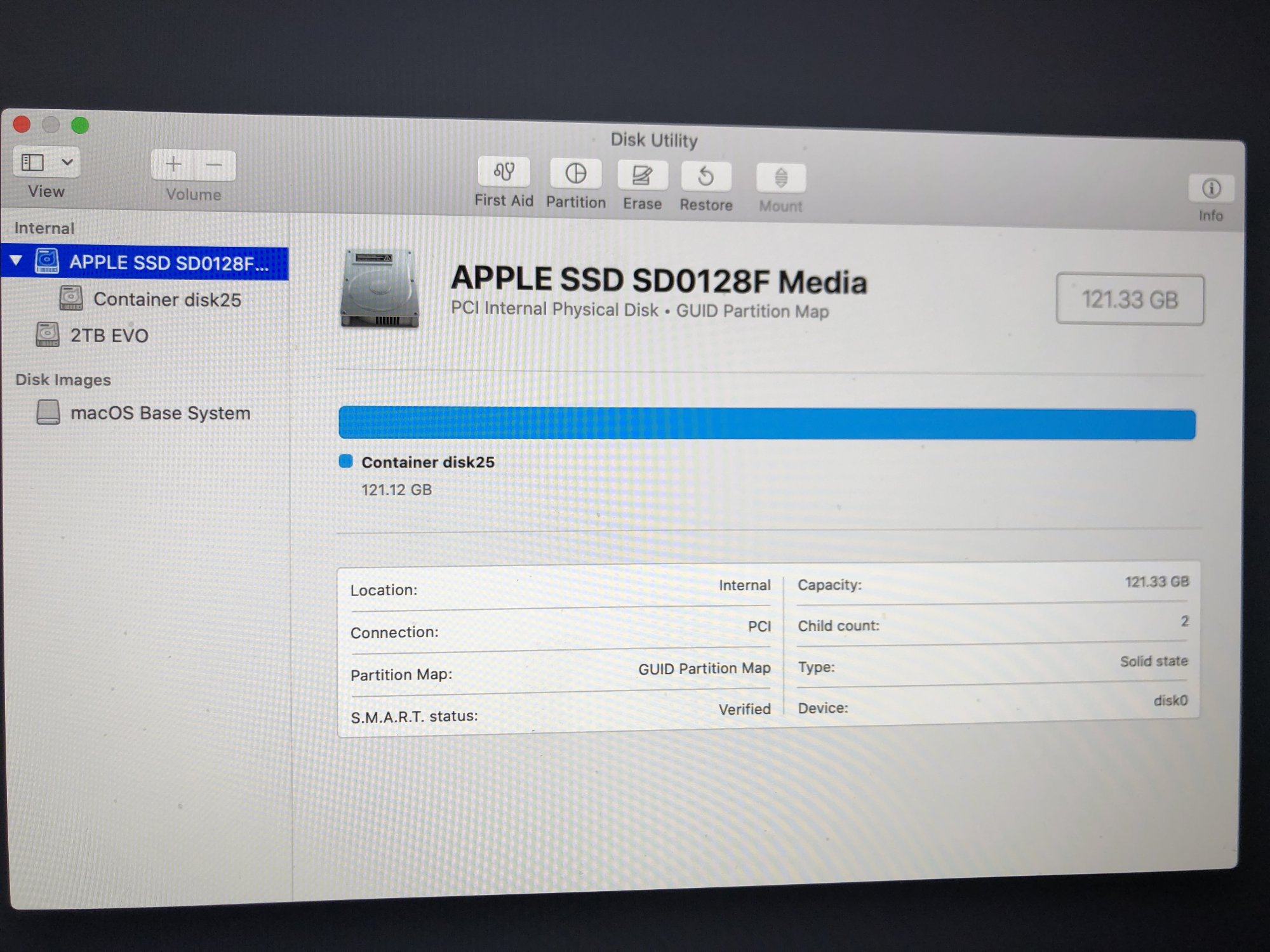The width and height of the screenshot is (1270, 952).
Task: Click the Connection value PCI
Action: pos(759,626)
